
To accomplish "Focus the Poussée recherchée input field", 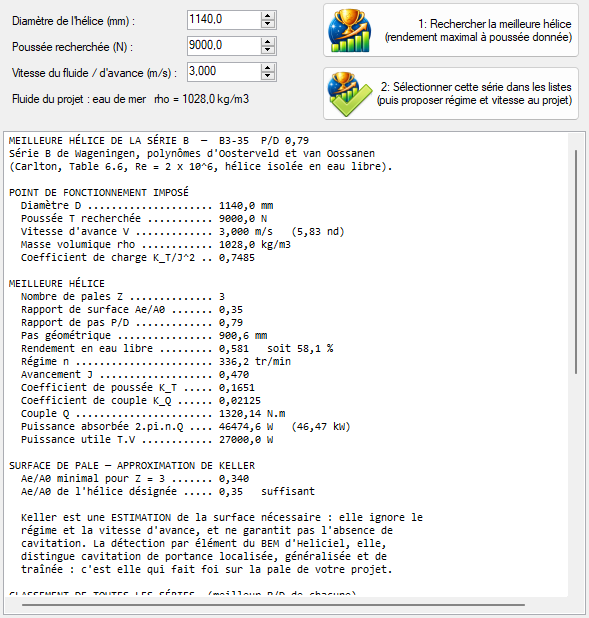I will [224, 46].
